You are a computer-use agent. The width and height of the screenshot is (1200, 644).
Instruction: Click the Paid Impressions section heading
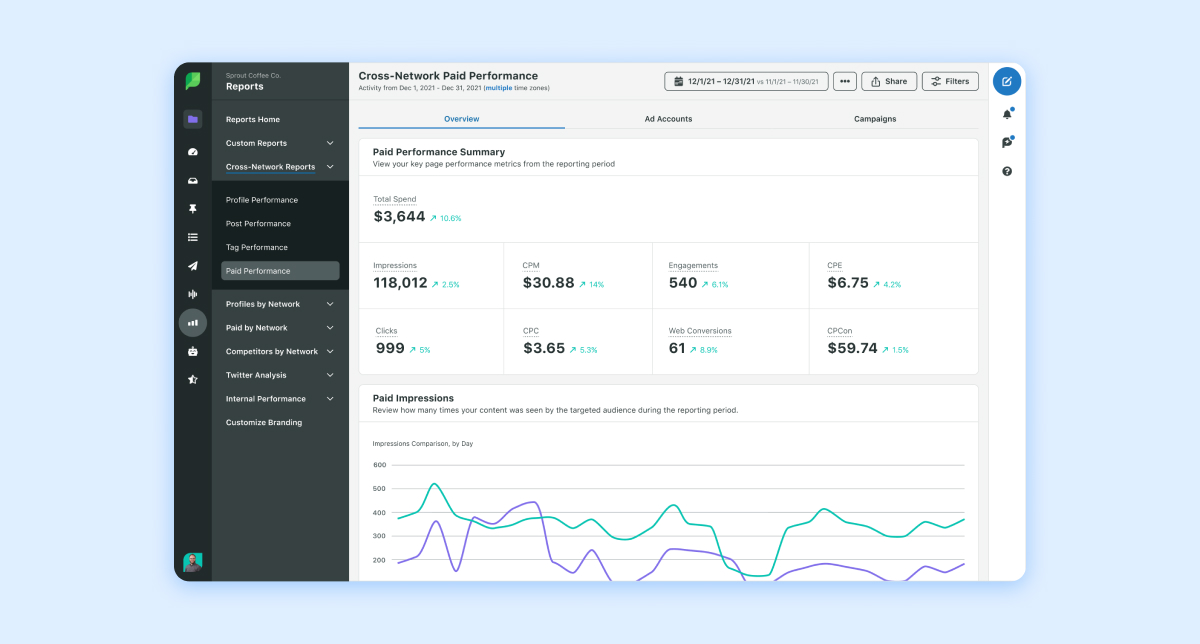(413, 398)
